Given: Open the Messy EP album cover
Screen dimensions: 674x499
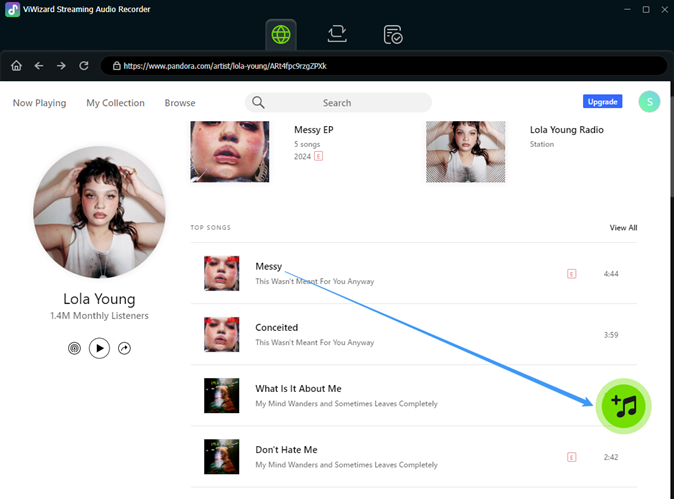Looking at the screenshot, I should [230, 151].
